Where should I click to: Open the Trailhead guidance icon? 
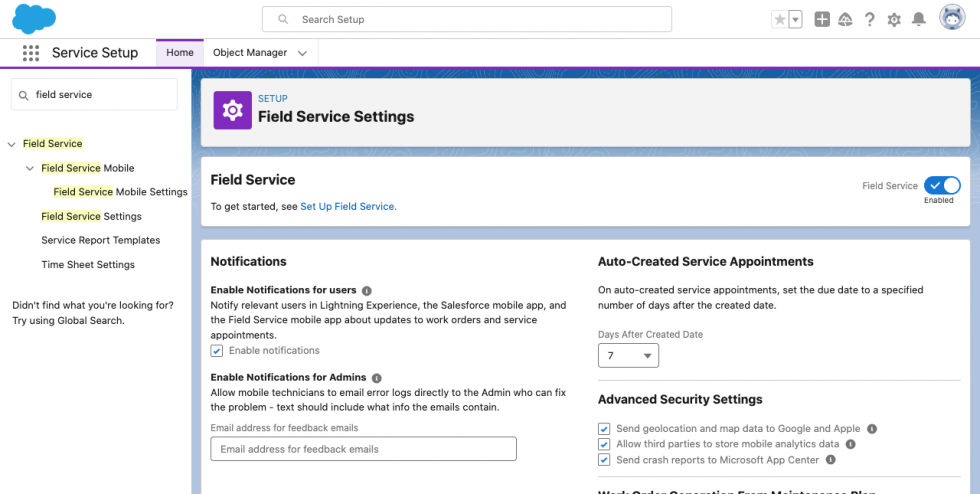click(x=846, y=19)
